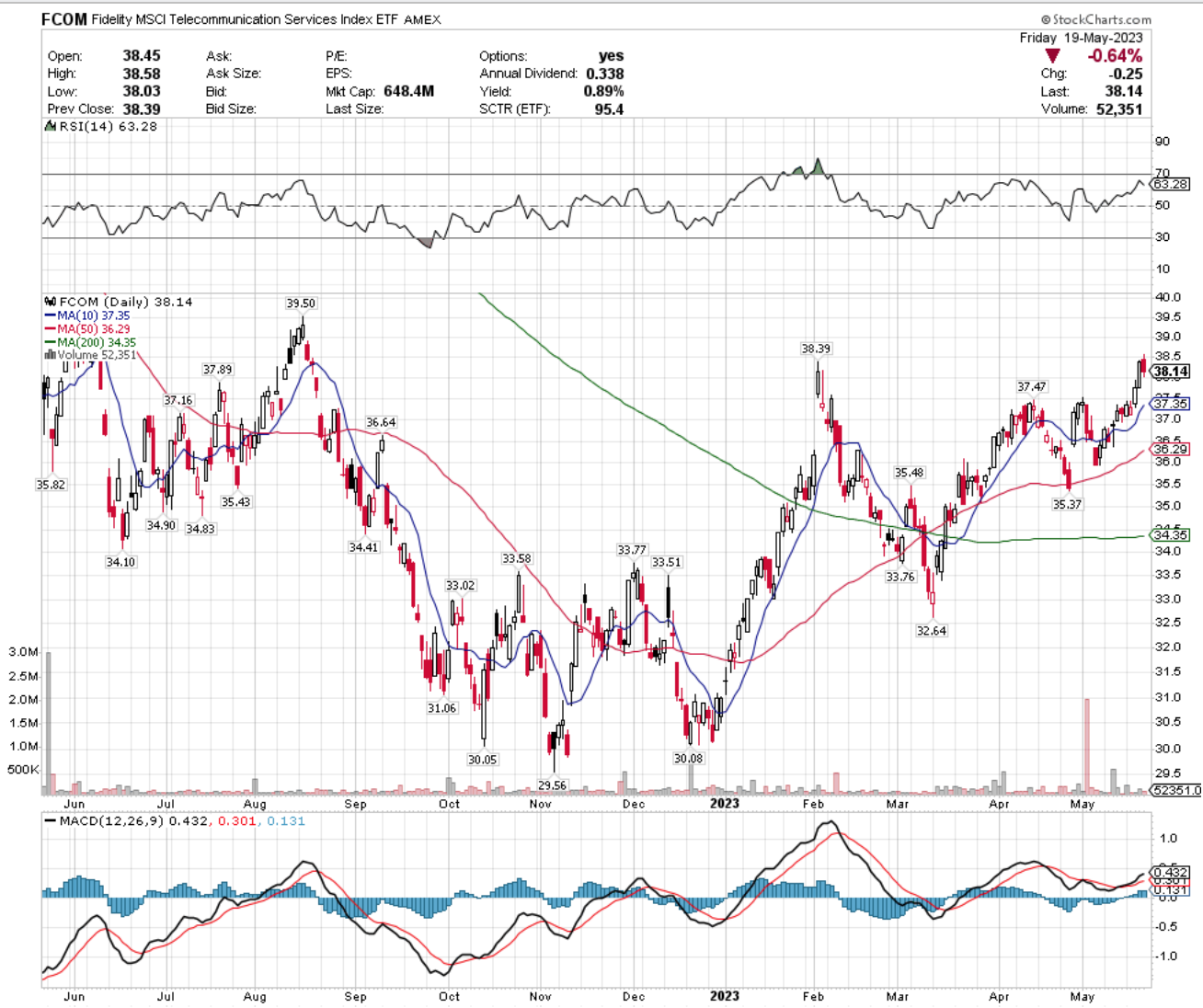Click the 33.77 price annotation
Viewport: 1203px width, 1008px height.
(632, 550)
